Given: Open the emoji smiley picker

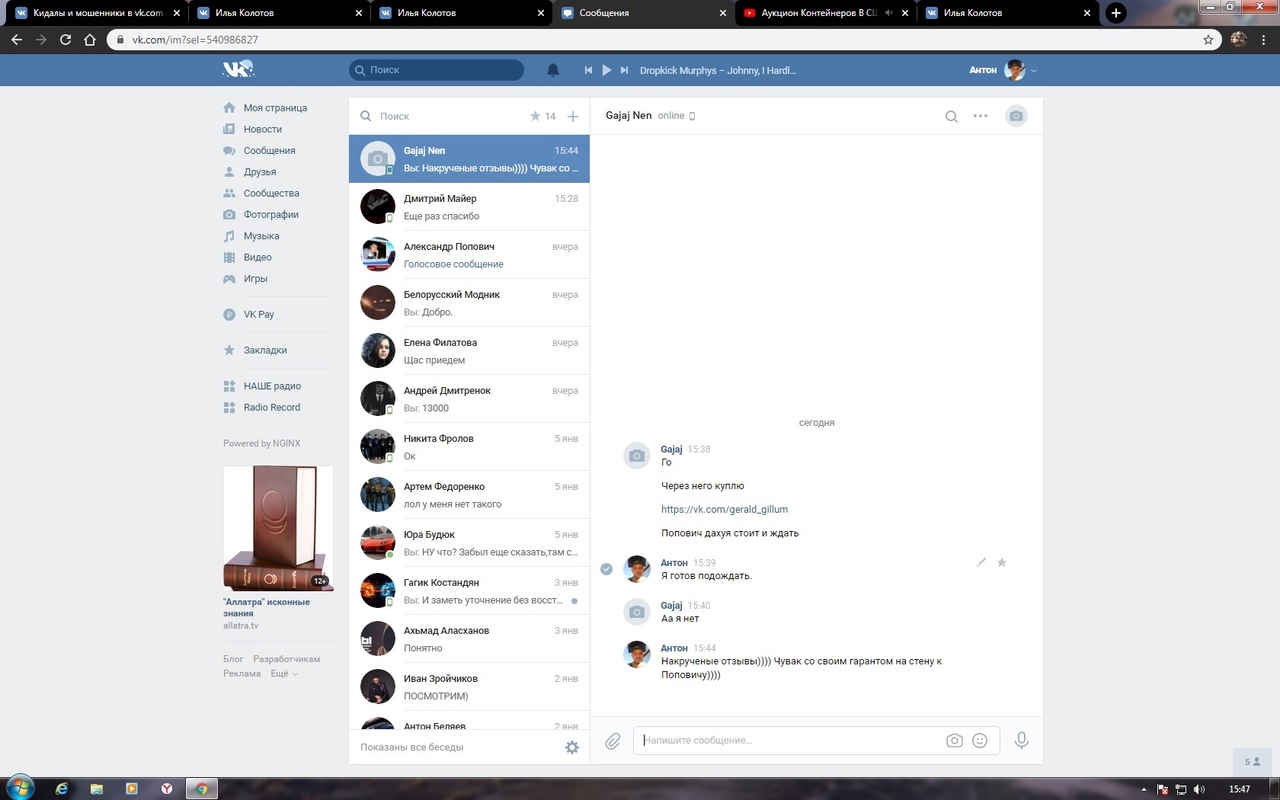Looking at the screenshot, I should [x=980, y=741].
